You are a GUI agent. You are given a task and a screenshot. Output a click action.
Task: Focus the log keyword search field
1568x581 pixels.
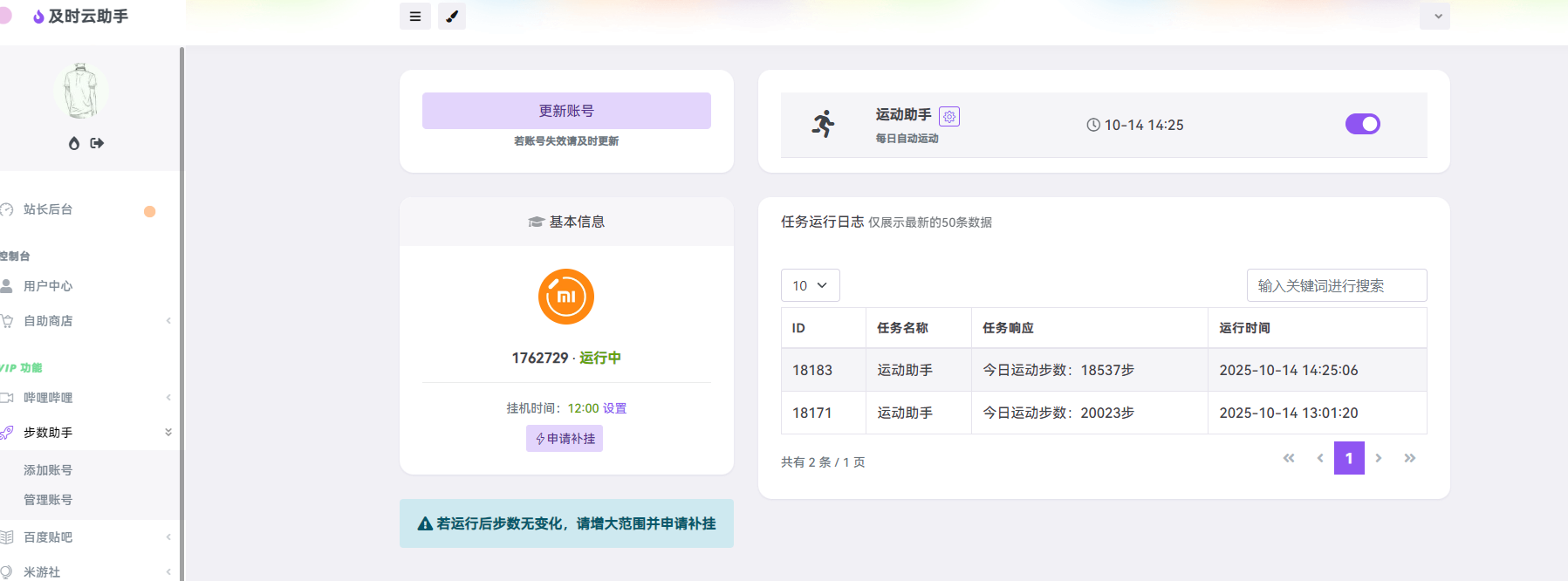click(1336, 285)
